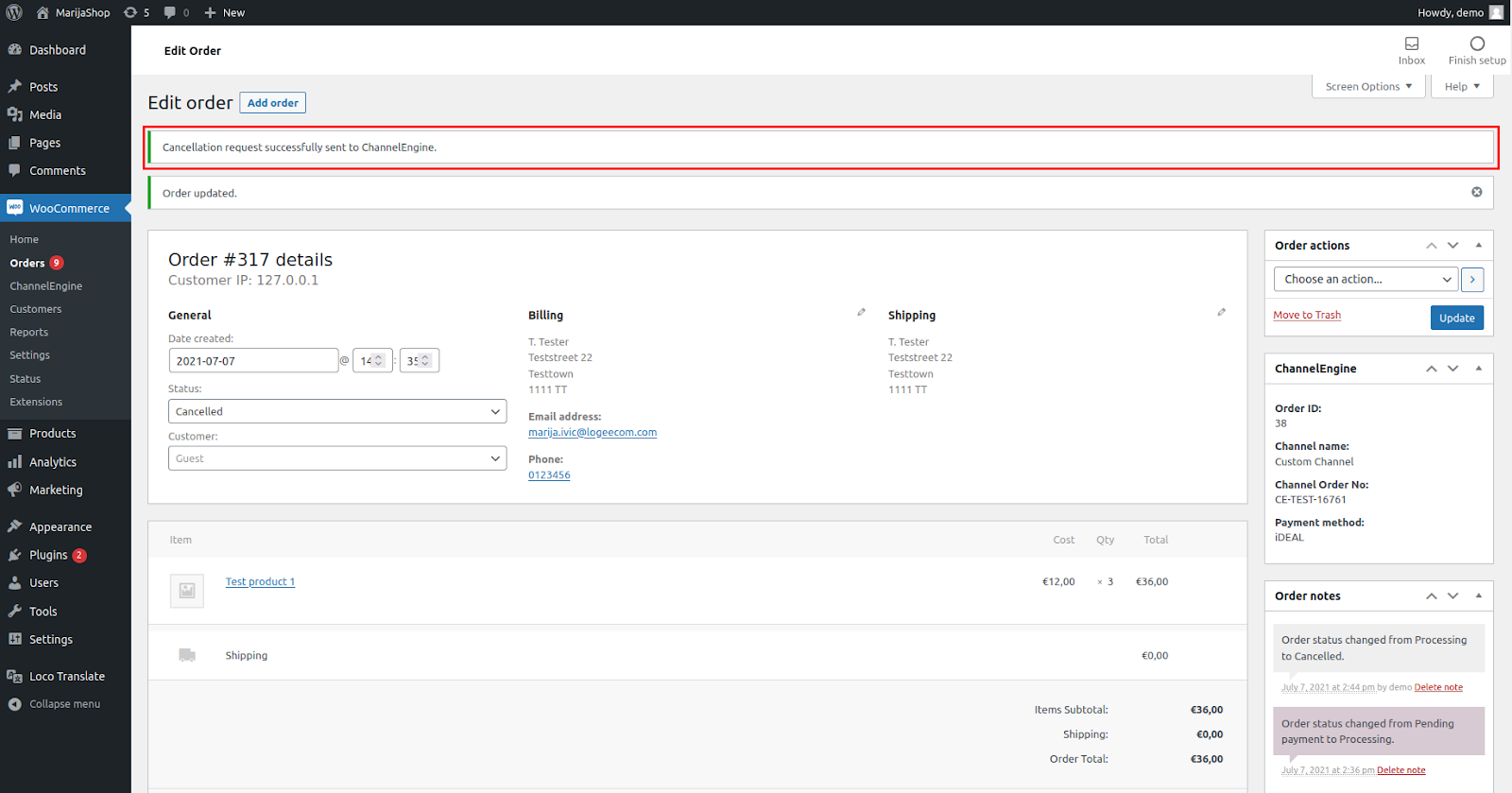1512x793 pixels.
Task: Click the WordPress logo in admin bar
Action: 14,12
